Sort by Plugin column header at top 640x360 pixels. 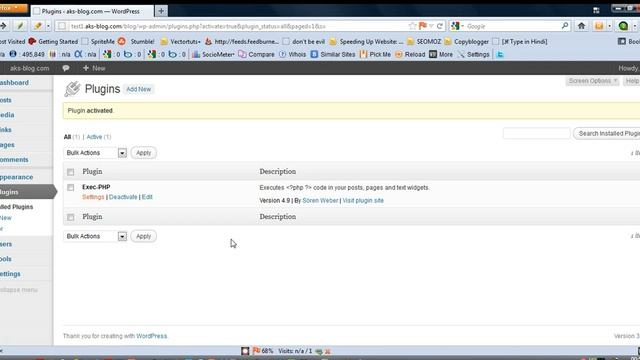(92, 171)
